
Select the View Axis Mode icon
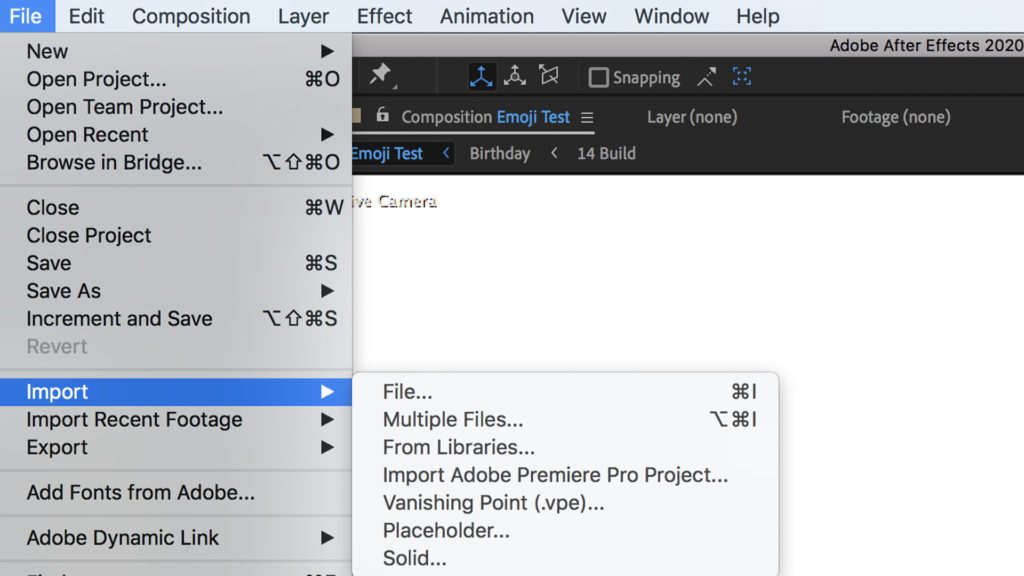point(548,76)
